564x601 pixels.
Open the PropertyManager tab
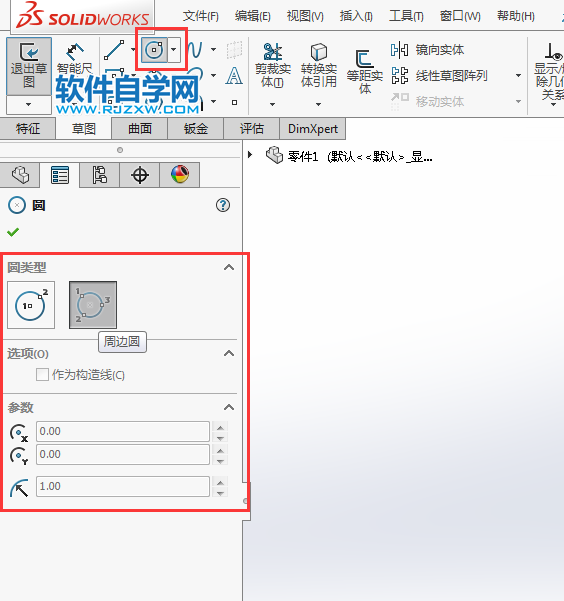pyautogui.click(x=60, y=175)
